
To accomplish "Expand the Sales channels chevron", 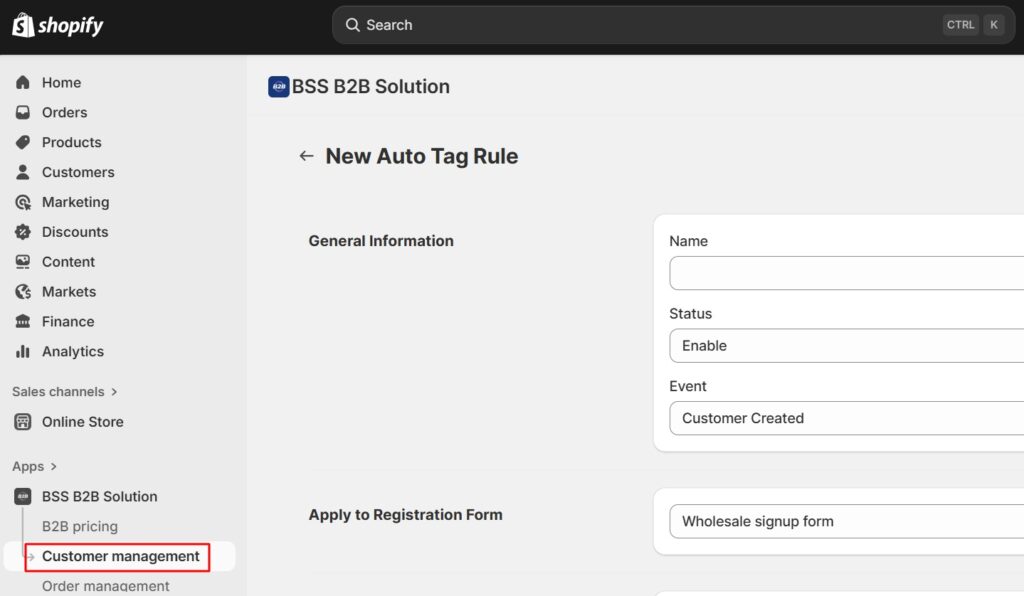I will pos(114,392).
